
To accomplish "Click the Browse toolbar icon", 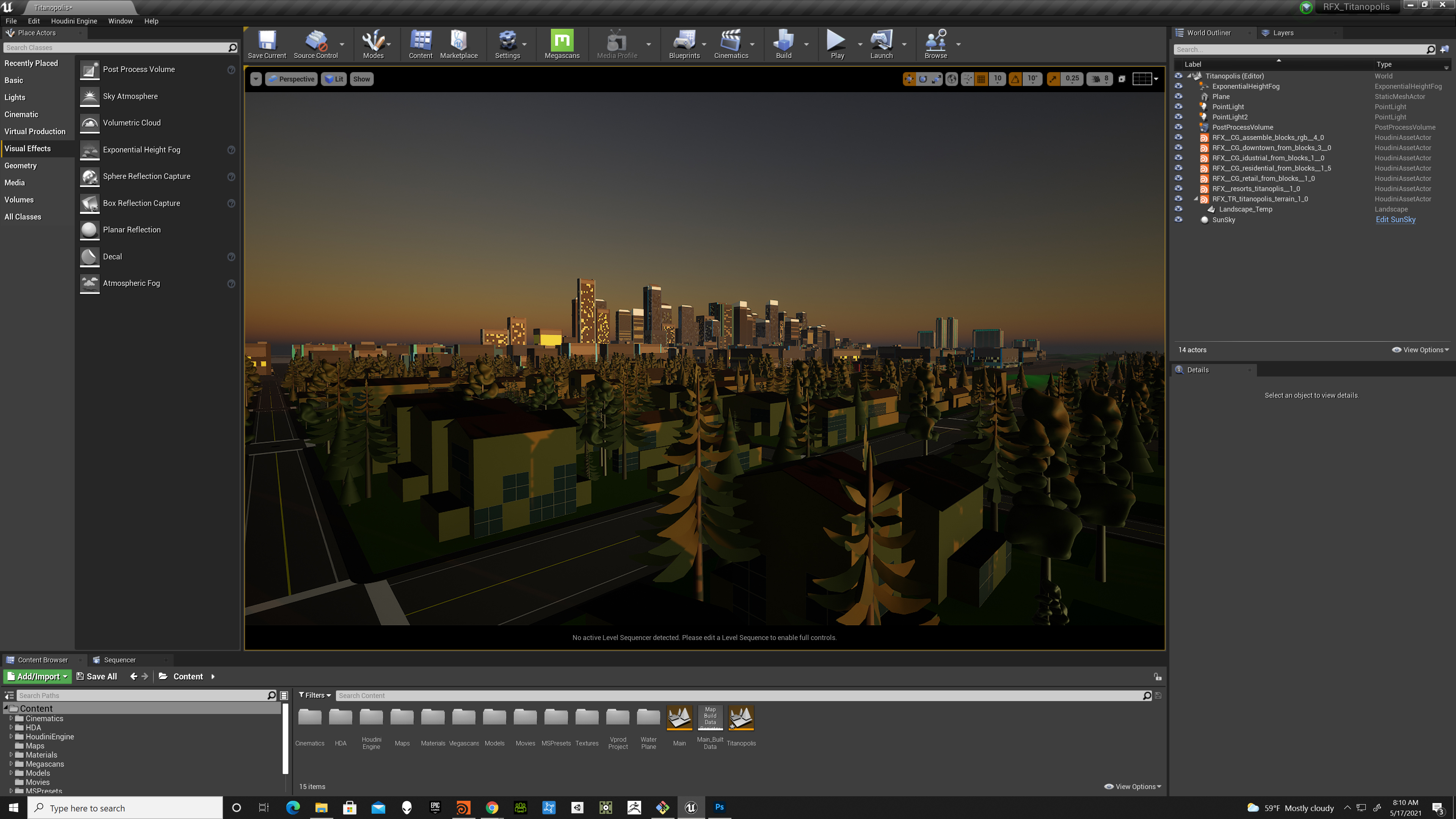I will [935, 44].
